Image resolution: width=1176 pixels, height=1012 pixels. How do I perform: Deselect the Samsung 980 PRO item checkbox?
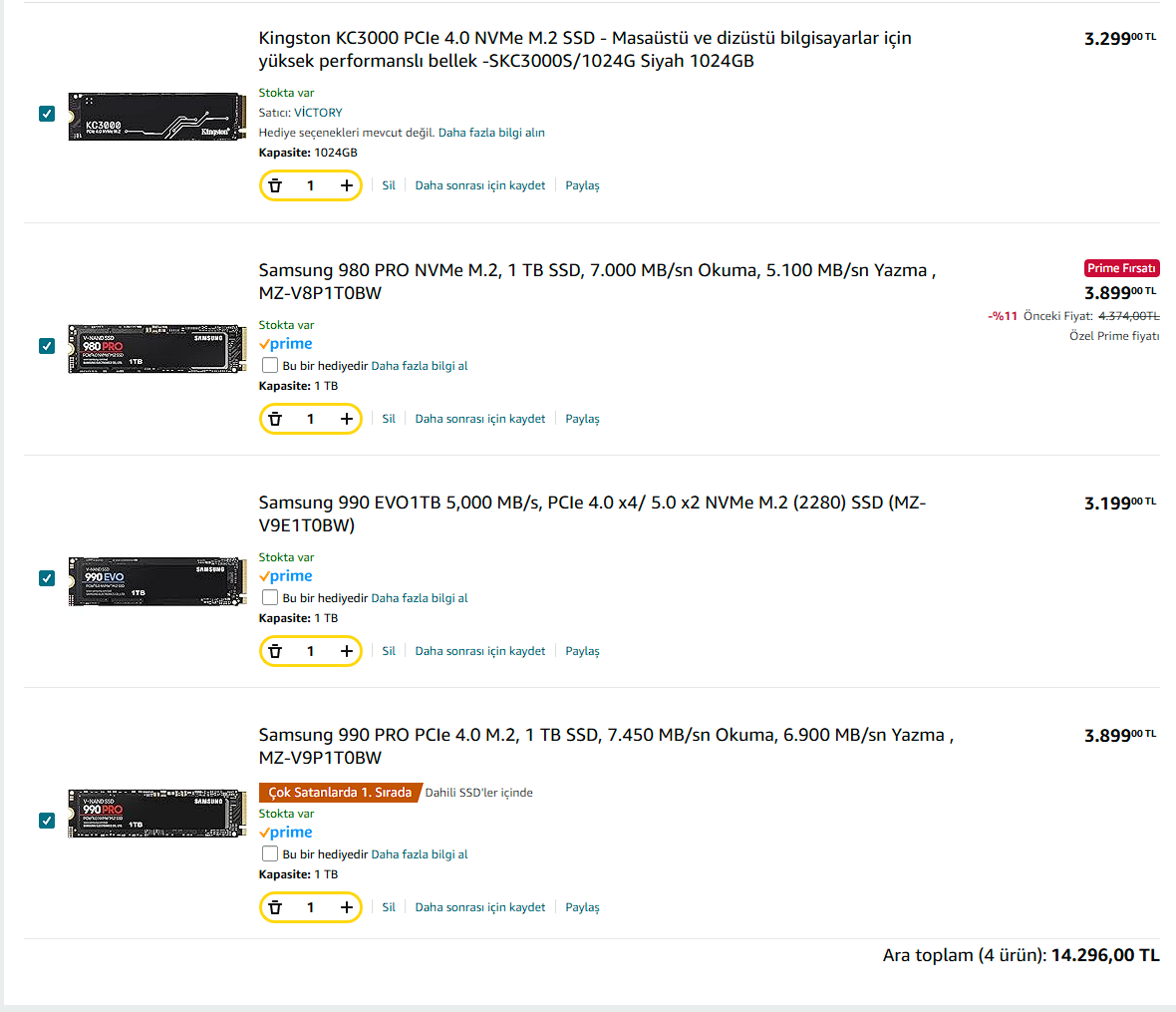[47, 346]
